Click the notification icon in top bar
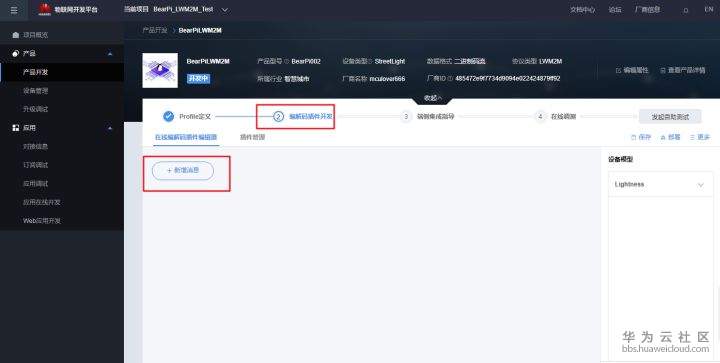 (686, 11)
